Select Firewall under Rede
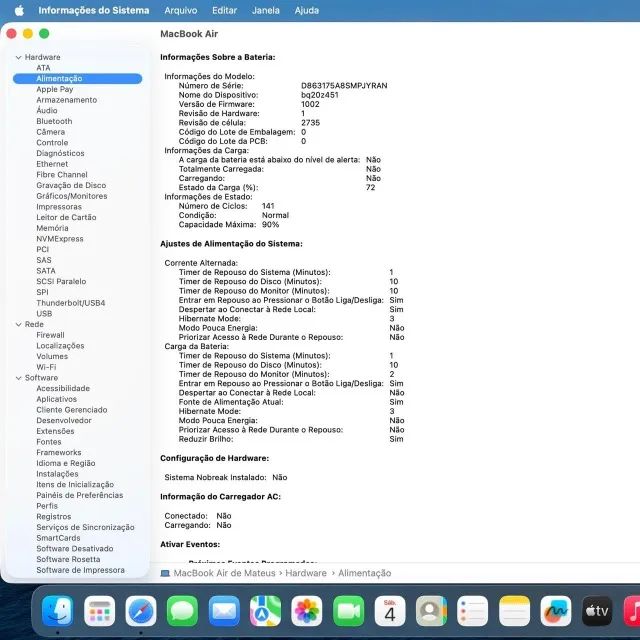 tap(50, 335)
